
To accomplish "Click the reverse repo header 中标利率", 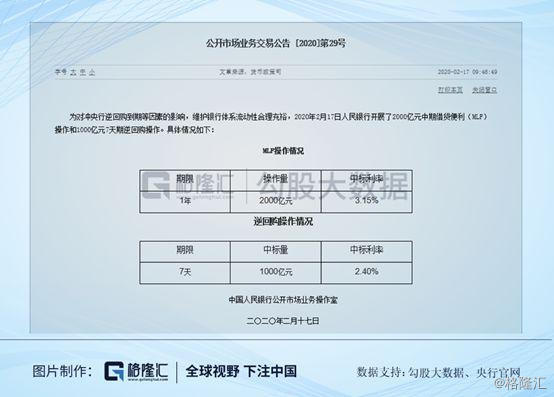I will (367, 250).
